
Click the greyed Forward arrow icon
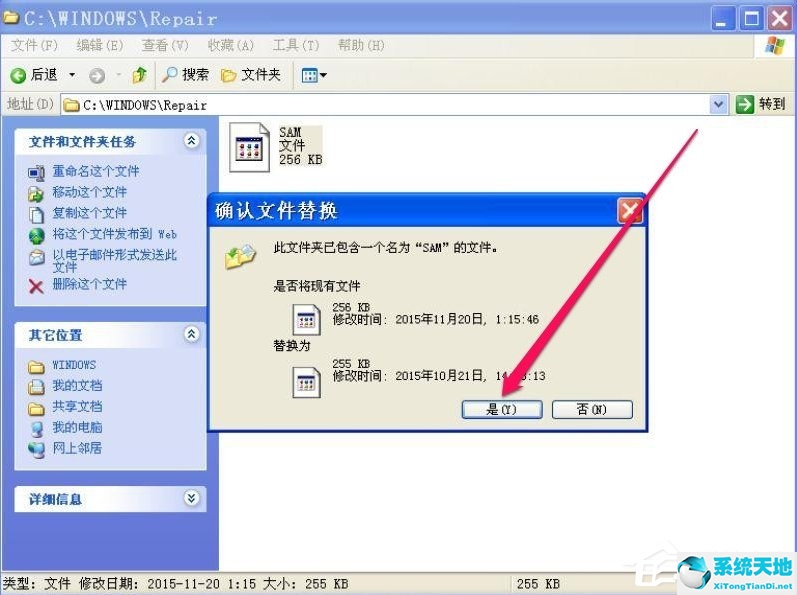click(97, 76)
